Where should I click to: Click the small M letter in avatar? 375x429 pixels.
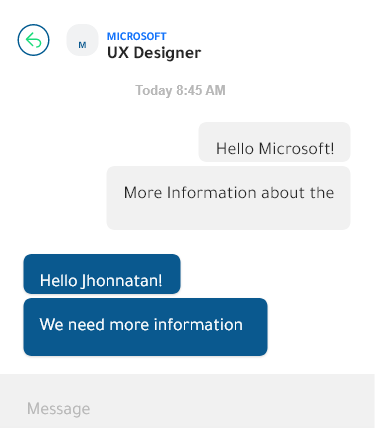pos(82,45)
